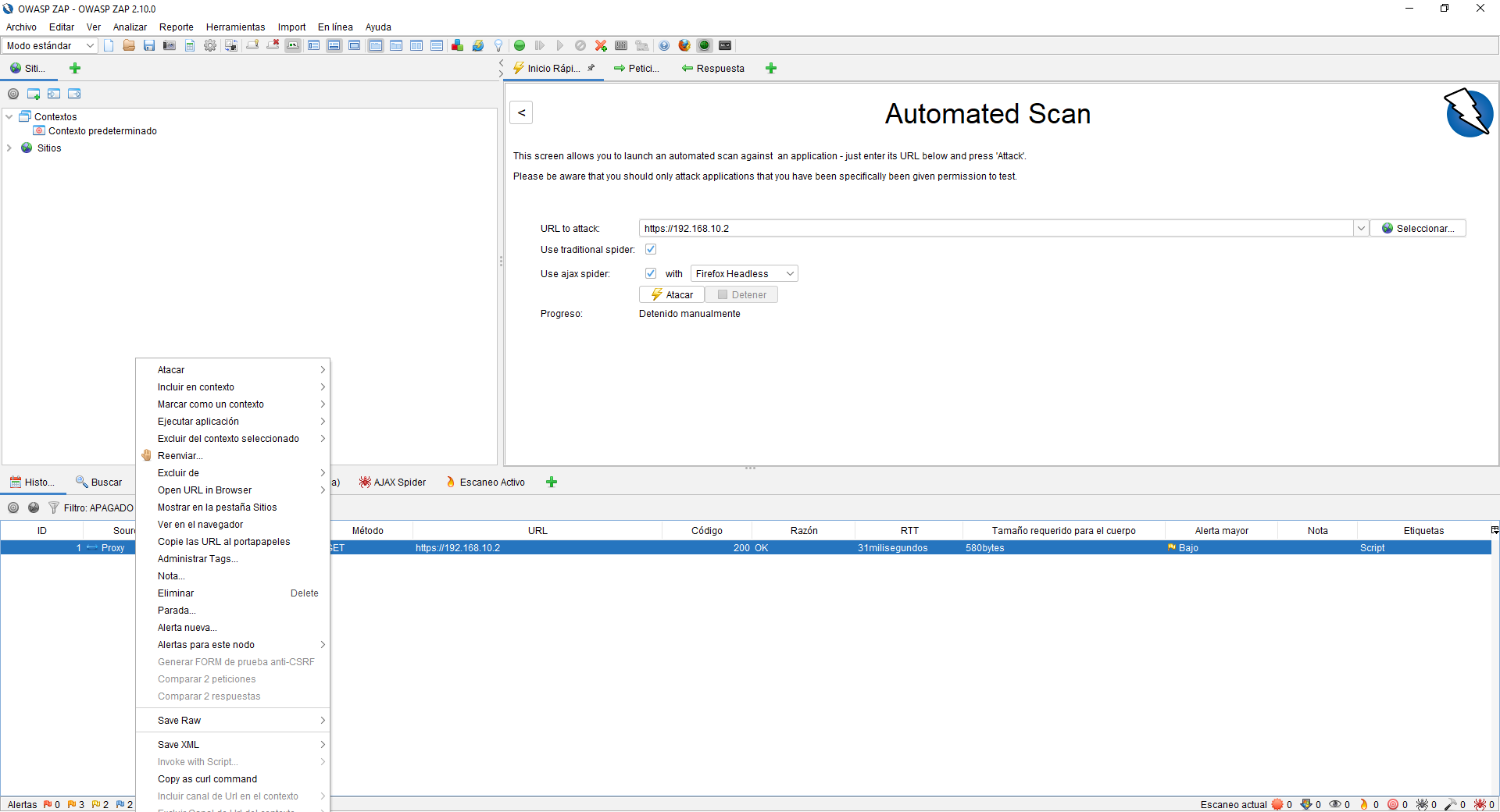The image size is (1500, 812).
Task: Click the Atacar attack button
Action: pyautogui.click(x=672, y=294)
